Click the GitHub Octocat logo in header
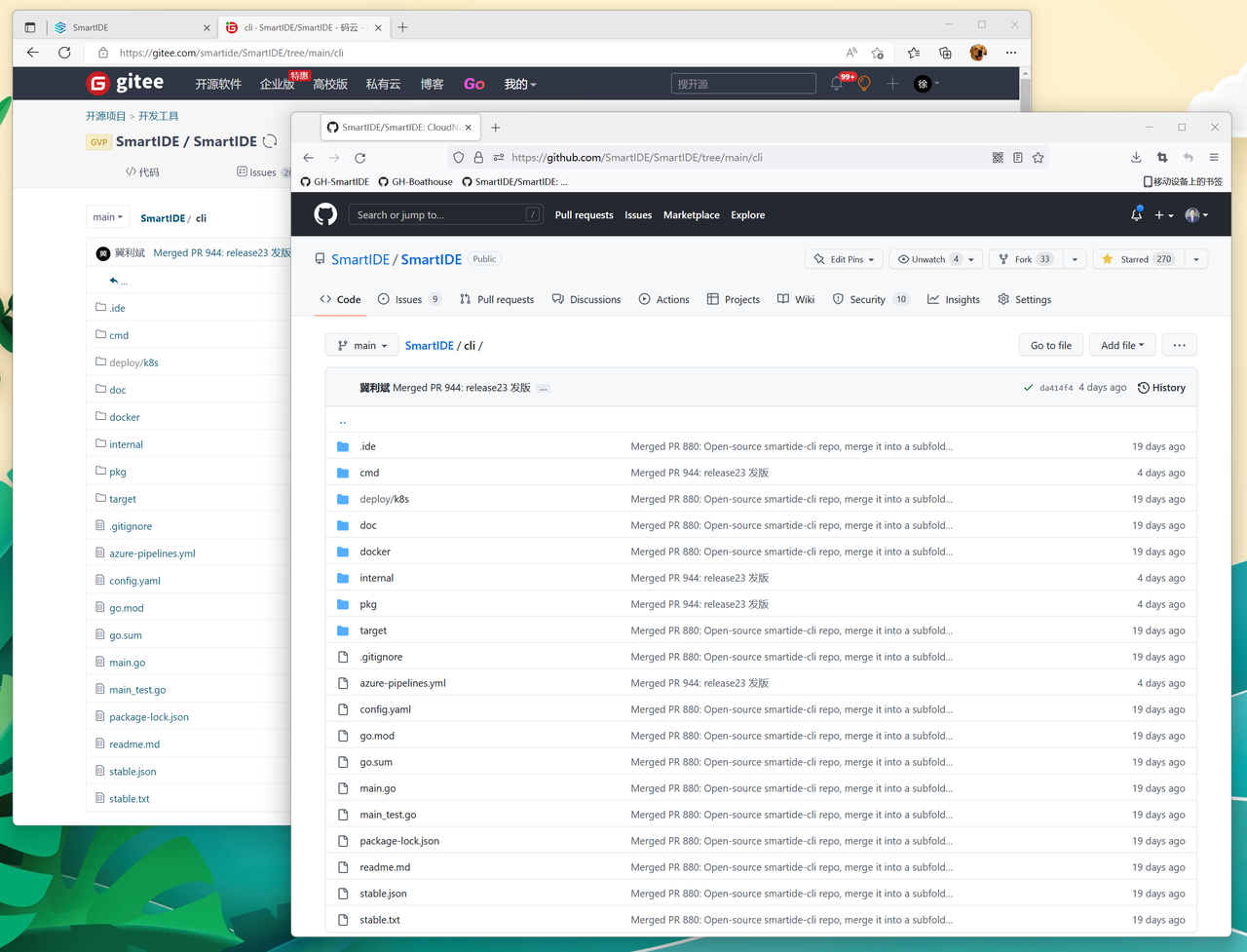Viewport: 1247px width, 952px height. click(325, 214)
